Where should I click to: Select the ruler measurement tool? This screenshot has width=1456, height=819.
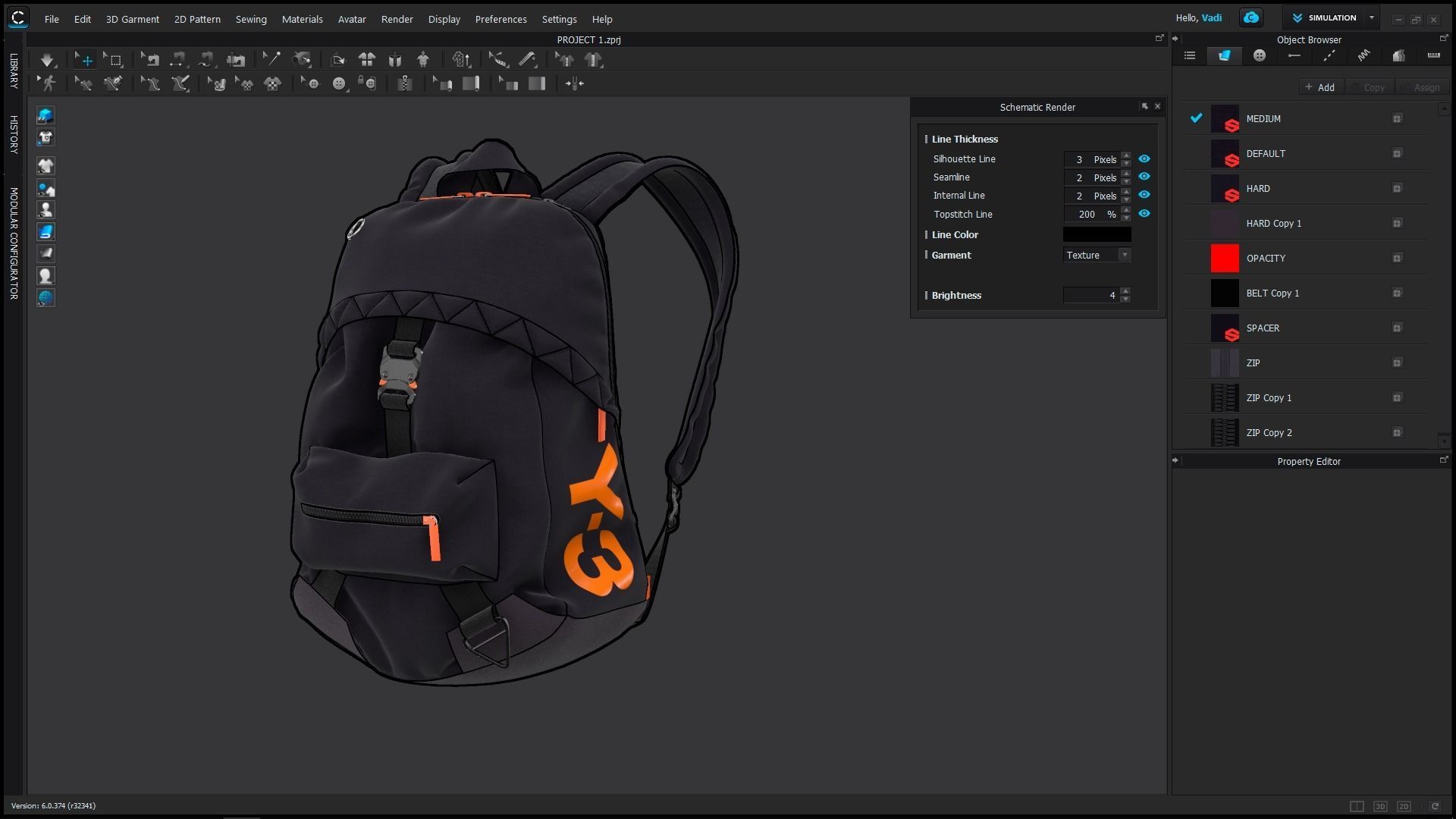click(x=527, y=59)
